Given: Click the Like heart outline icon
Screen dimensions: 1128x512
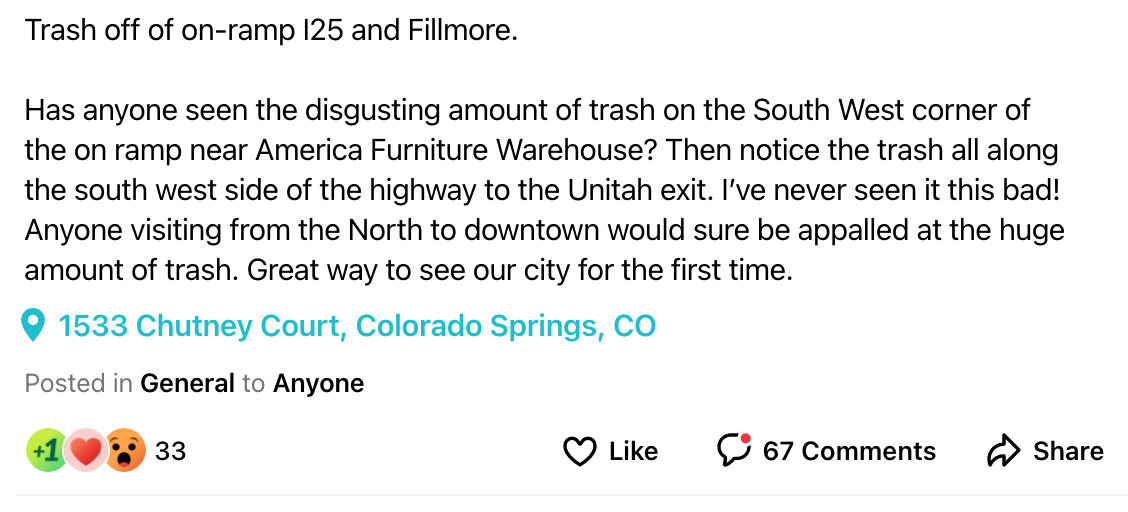Looking at the screenshot, I should (x=580, y=452).
